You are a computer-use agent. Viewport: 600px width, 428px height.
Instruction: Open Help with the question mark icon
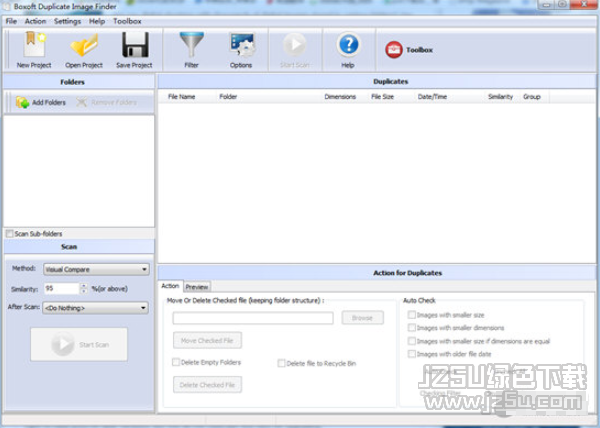[x=348, y=44]
